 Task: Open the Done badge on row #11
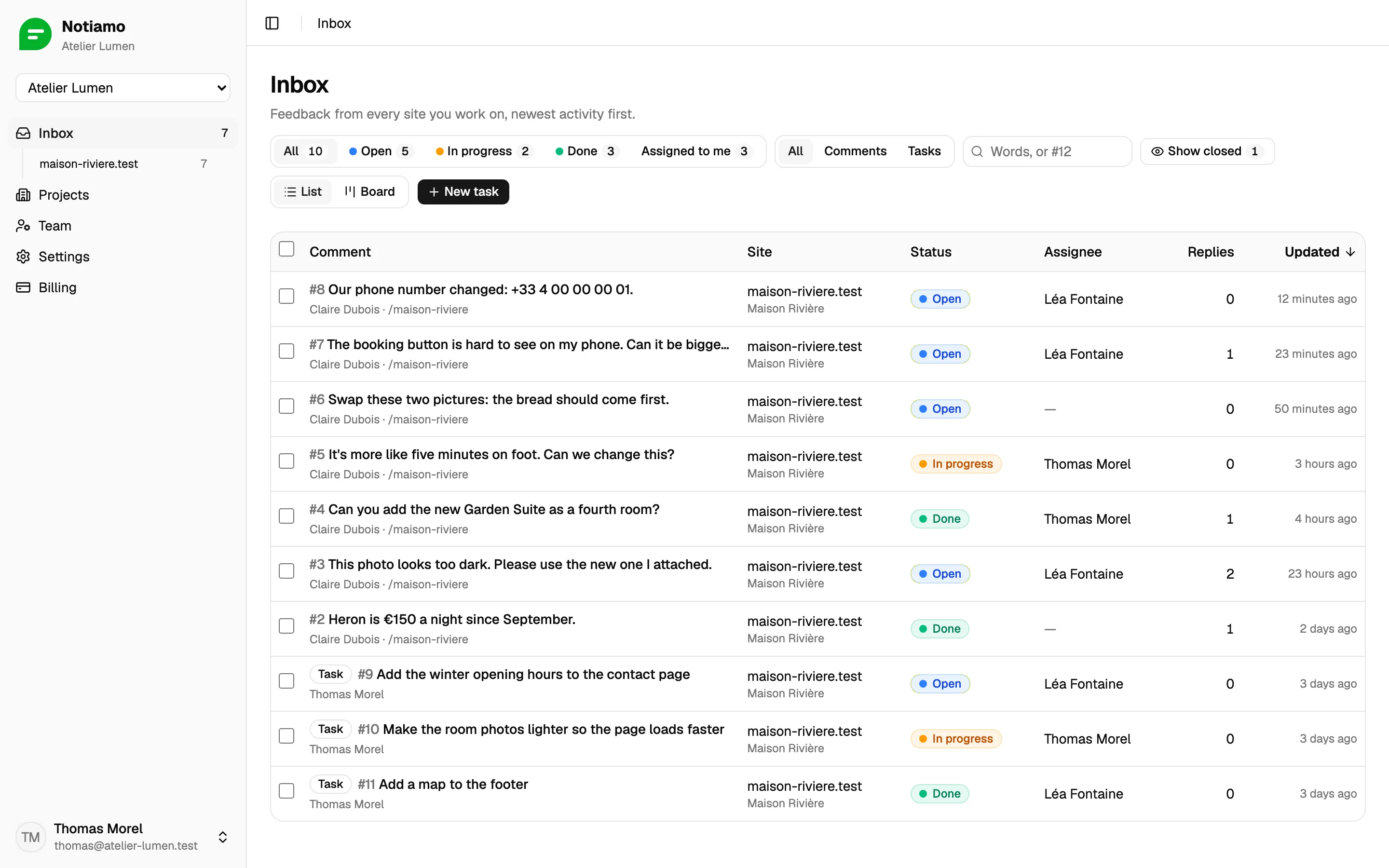(940, 794)
